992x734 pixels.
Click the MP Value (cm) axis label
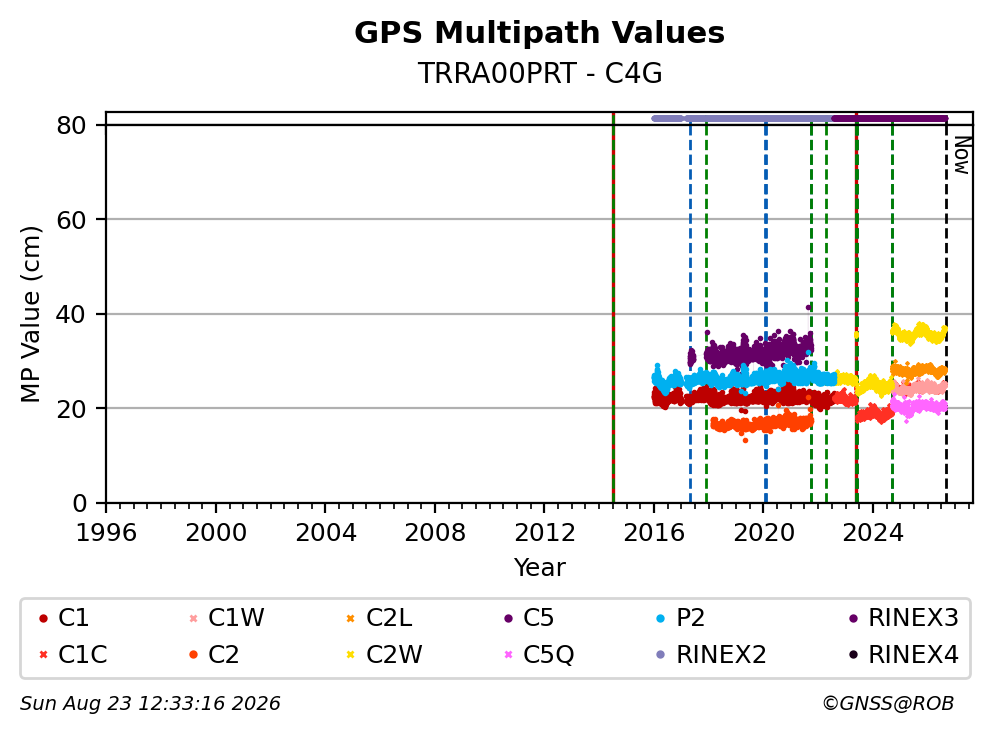pos(30,314)
